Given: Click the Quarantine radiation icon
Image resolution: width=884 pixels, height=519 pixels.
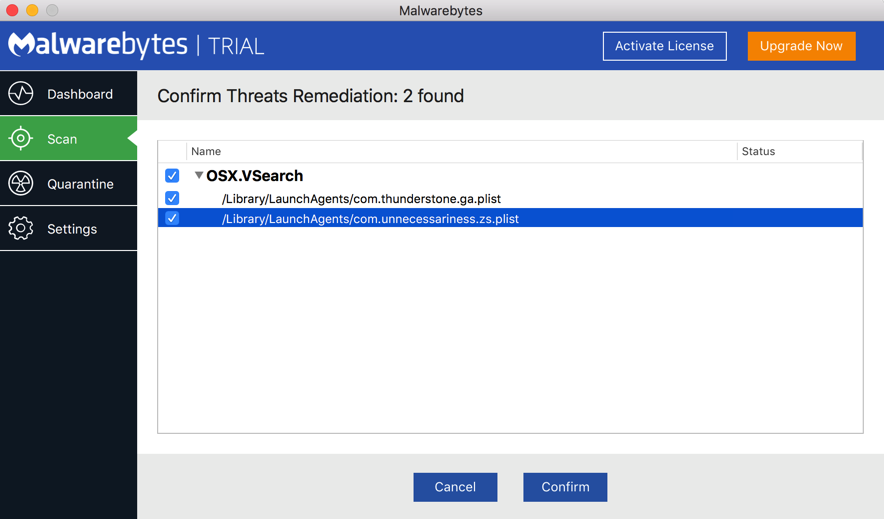Looking at the screenshot, I should click(21, 184).
